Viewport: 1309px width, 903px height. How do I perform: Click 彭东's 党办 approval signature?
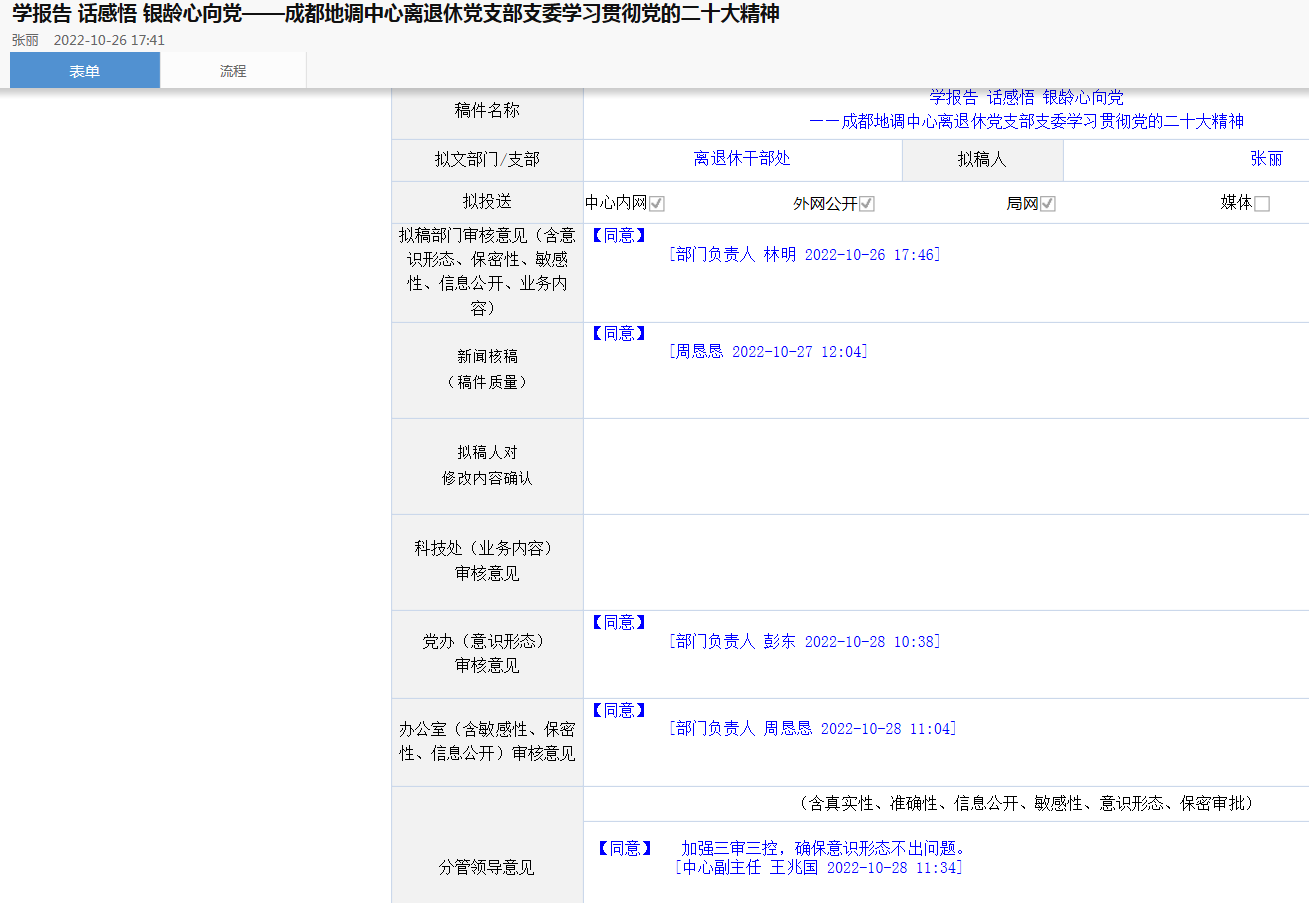pyautogui.click(x=805, y=642)
